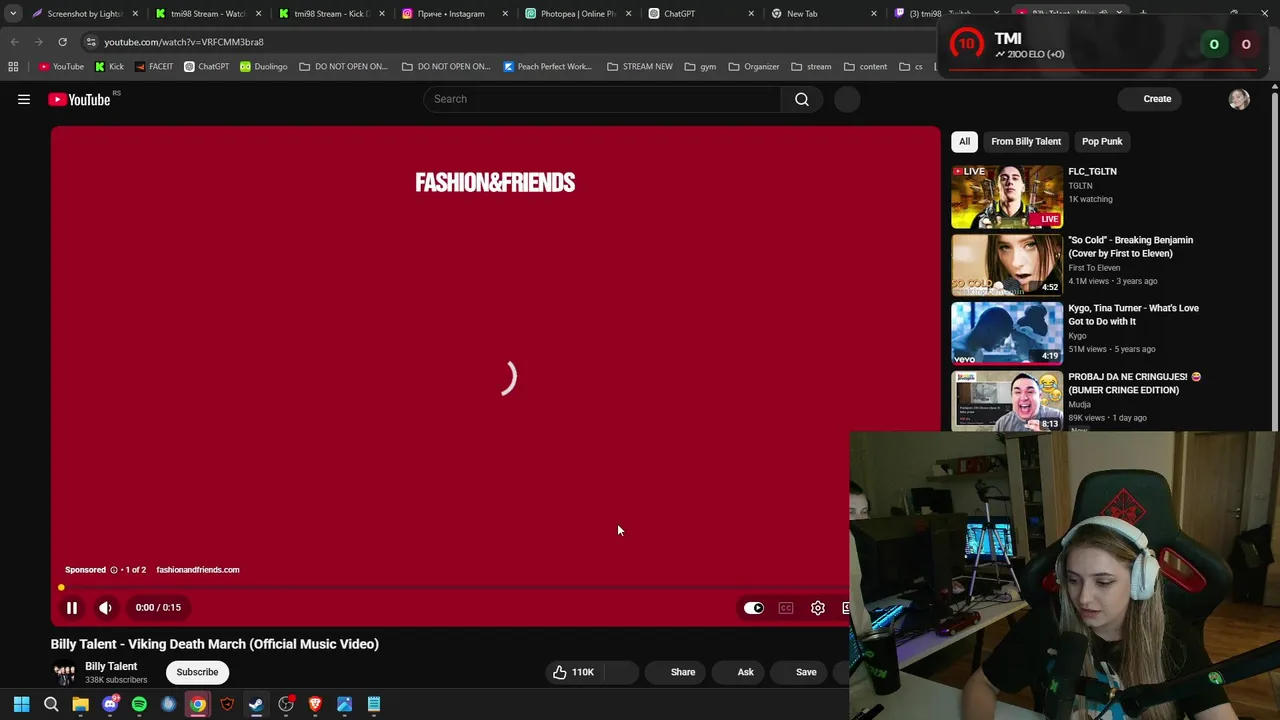Expand the gym bookmark folder
The height and width of the screenshot is (720, 1280).
(701, 67)
